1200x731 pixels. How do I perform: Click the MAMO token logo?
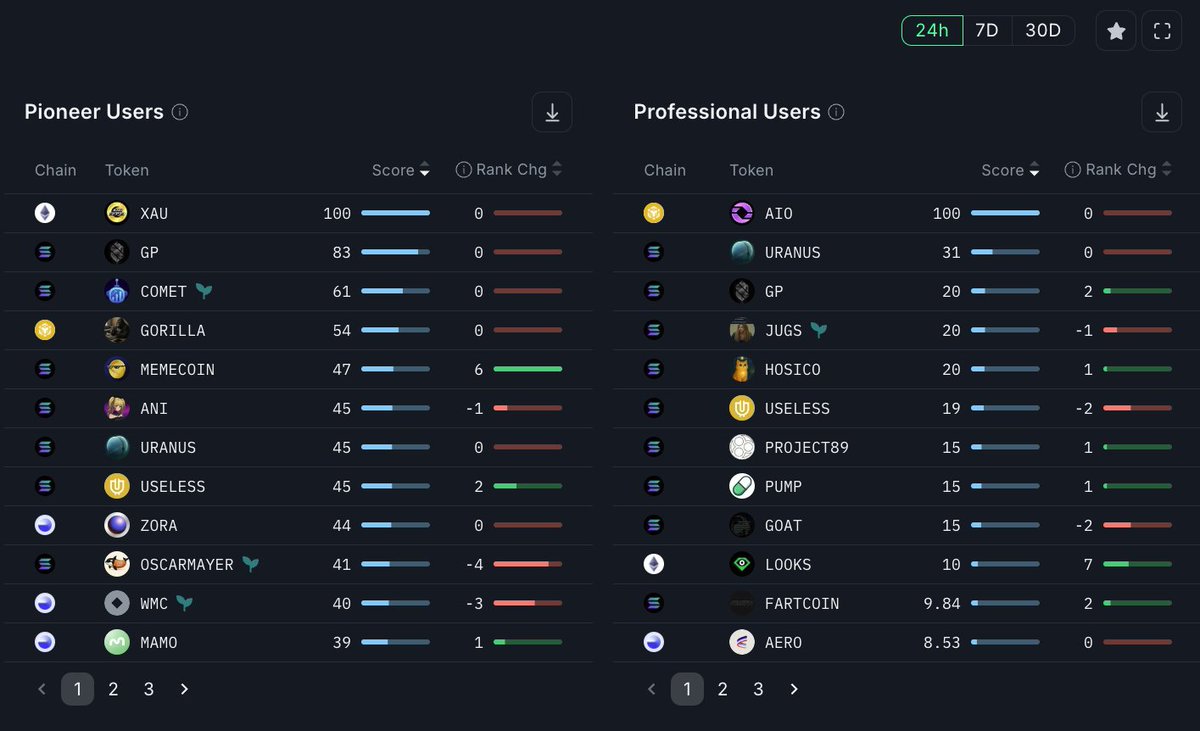coord(117,642)
